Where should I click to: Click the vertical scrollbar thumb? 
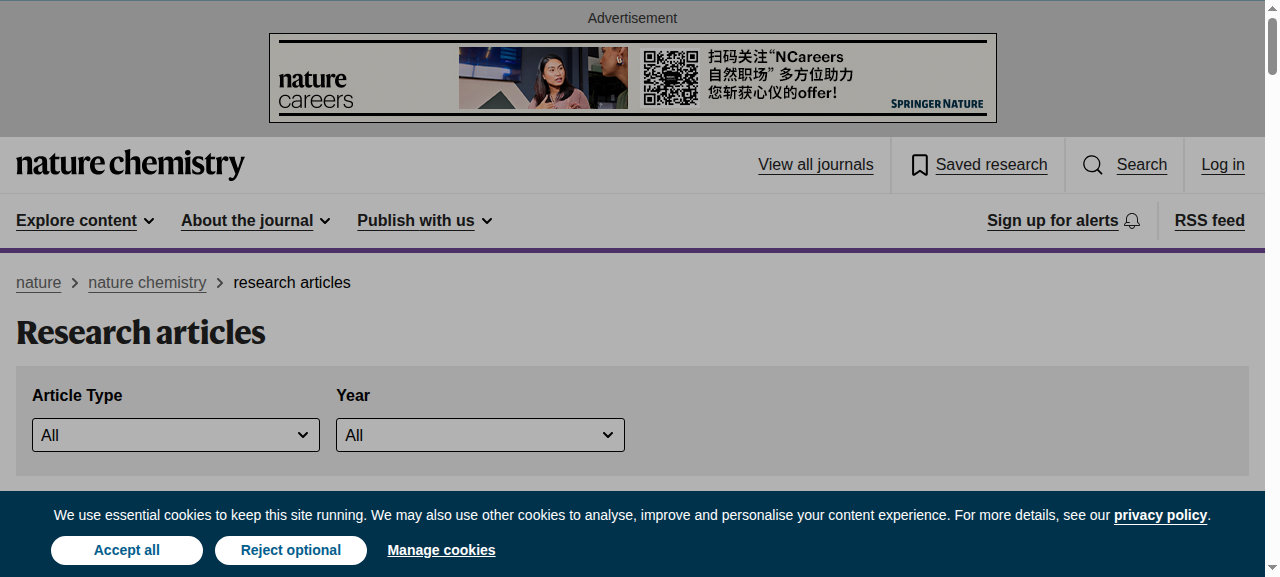(1272, 45)
